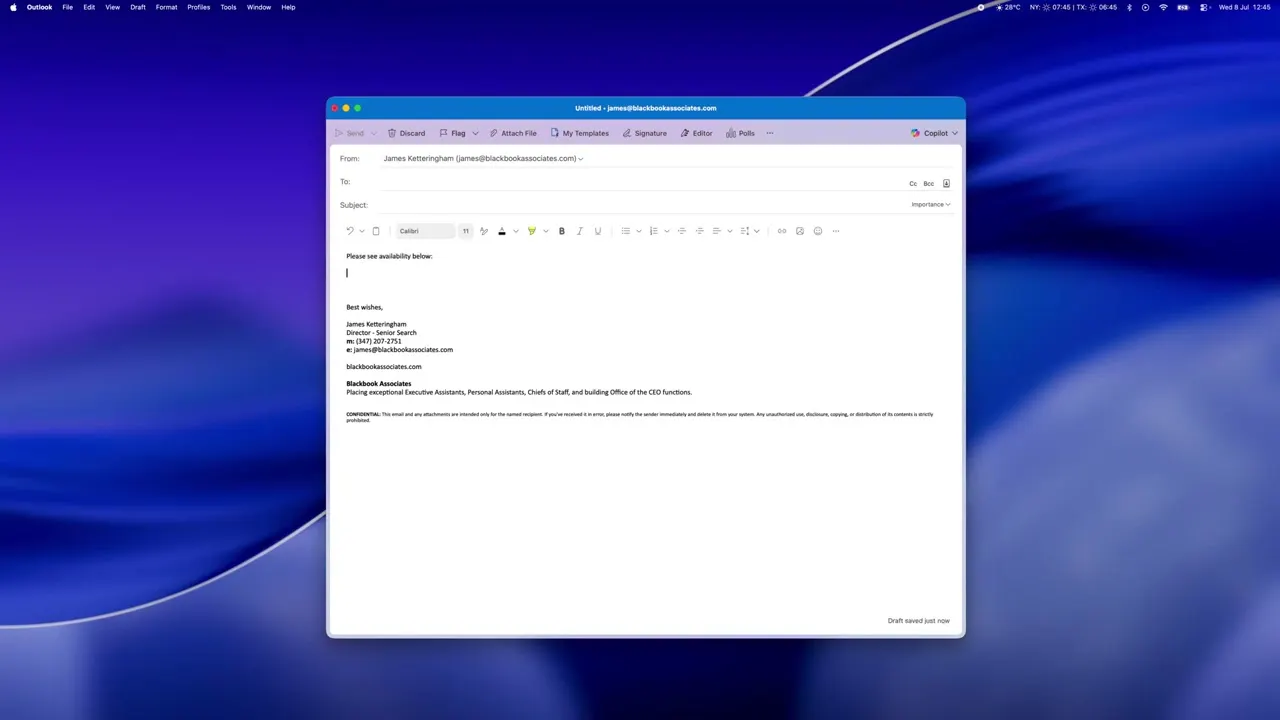Undo the last edit
The image size is (1280, 720).
[350, 231]
